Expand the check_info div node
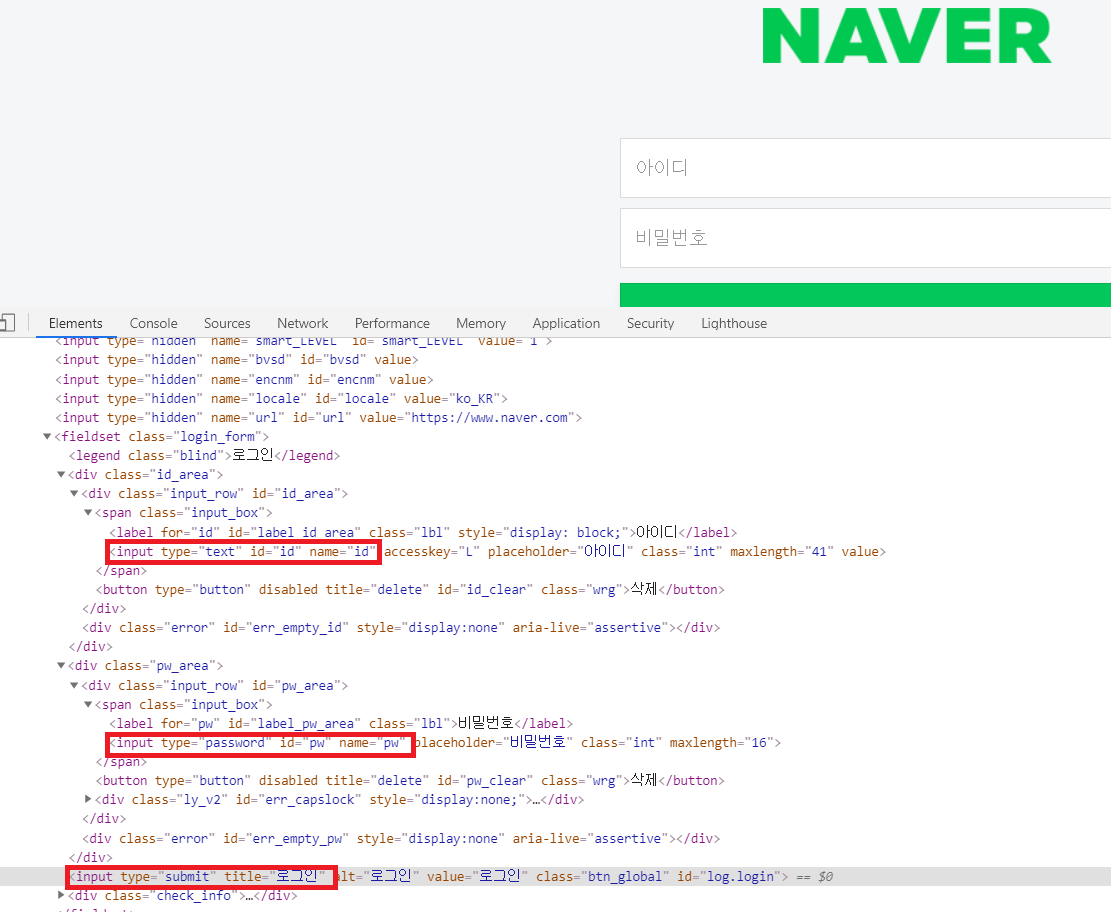Screen dimensions: 1111x912 point(61,896)
